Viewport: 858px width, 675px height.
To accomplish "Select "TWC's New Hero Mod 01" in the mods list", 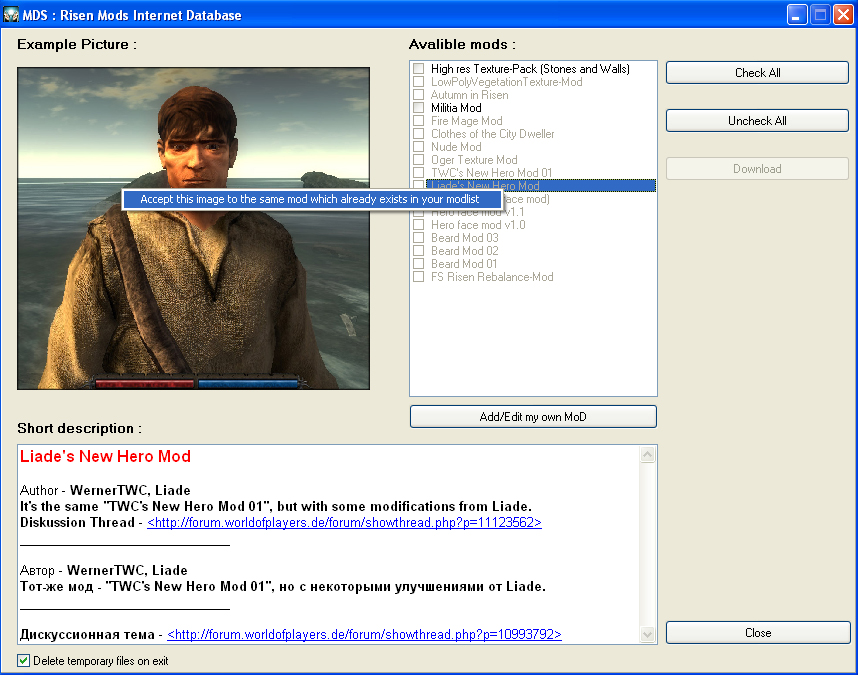I will pos(491,173).
